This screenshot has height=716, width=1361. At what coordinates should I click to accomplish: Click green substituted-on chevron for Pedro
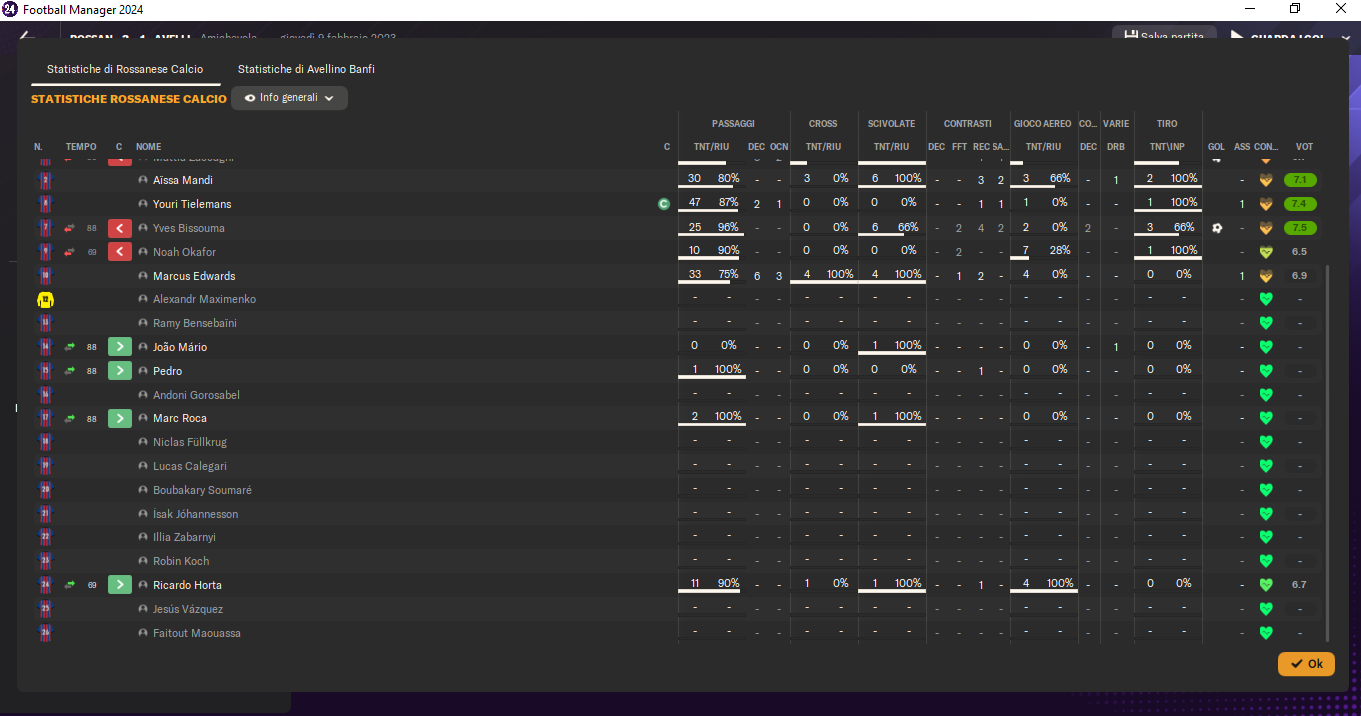point(120,371)
